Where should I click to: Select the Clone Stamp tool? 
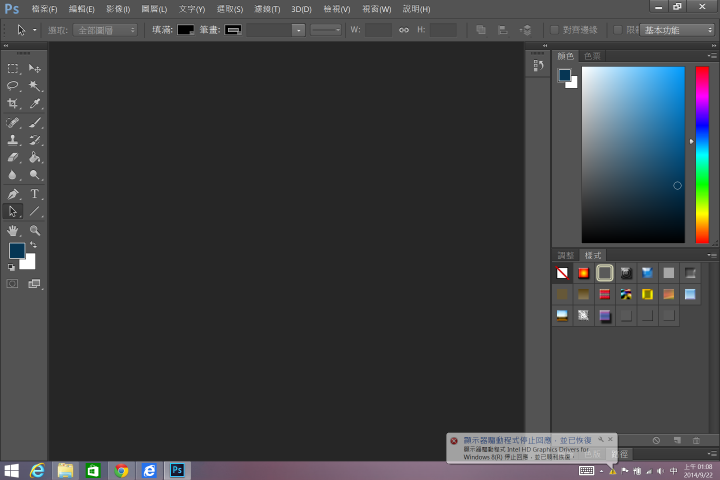click(13, 140)
